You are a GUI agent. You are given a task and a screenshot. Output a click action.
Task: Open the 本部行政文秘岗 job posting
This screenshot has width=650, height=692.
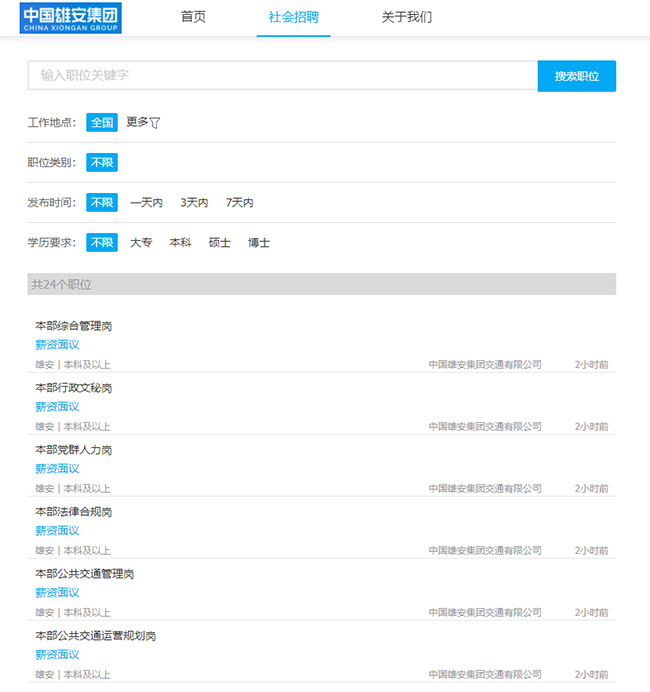point(74,387)
